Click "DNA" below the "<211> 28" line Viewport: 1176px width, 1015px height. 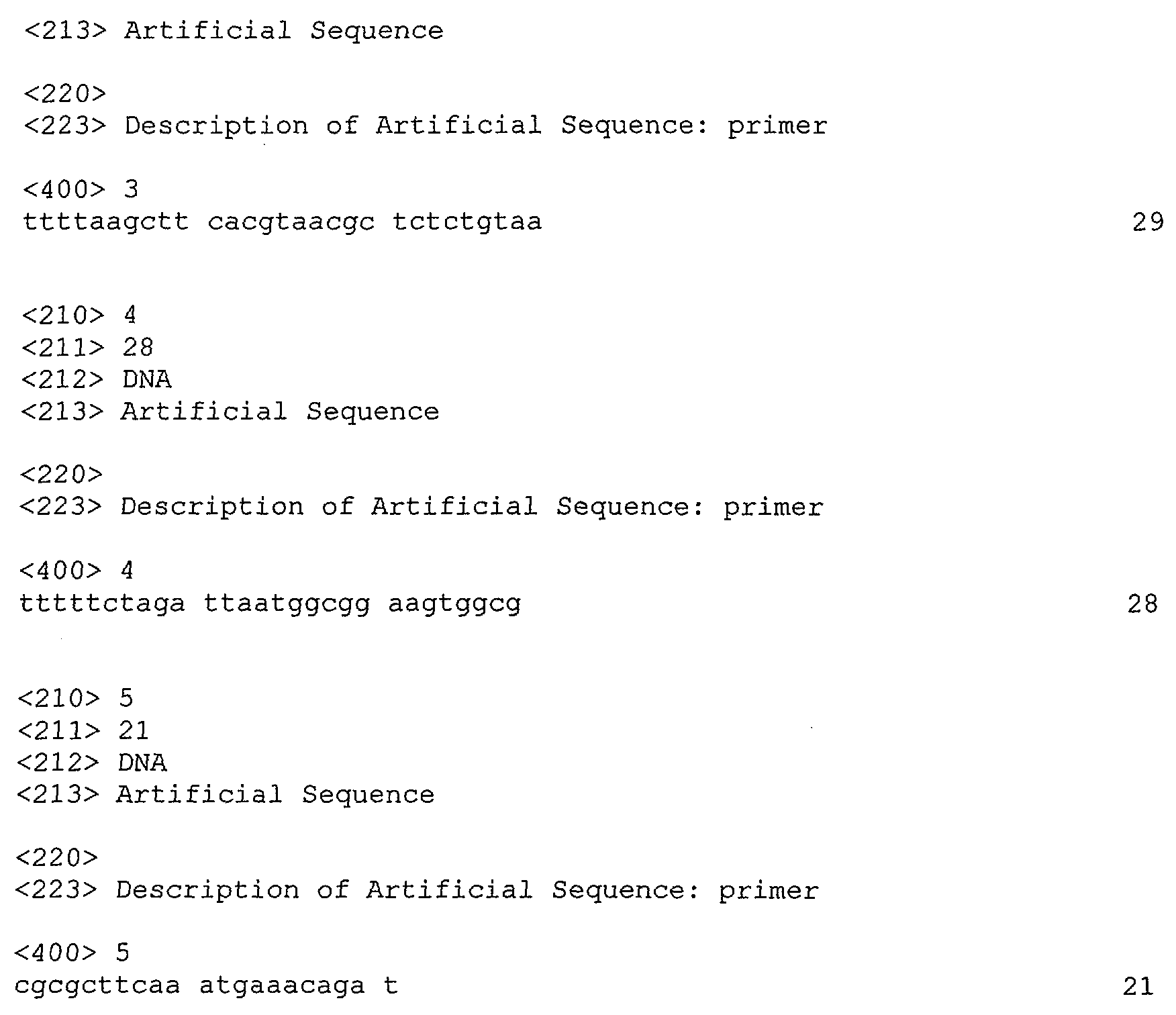(x=146, y=379)
